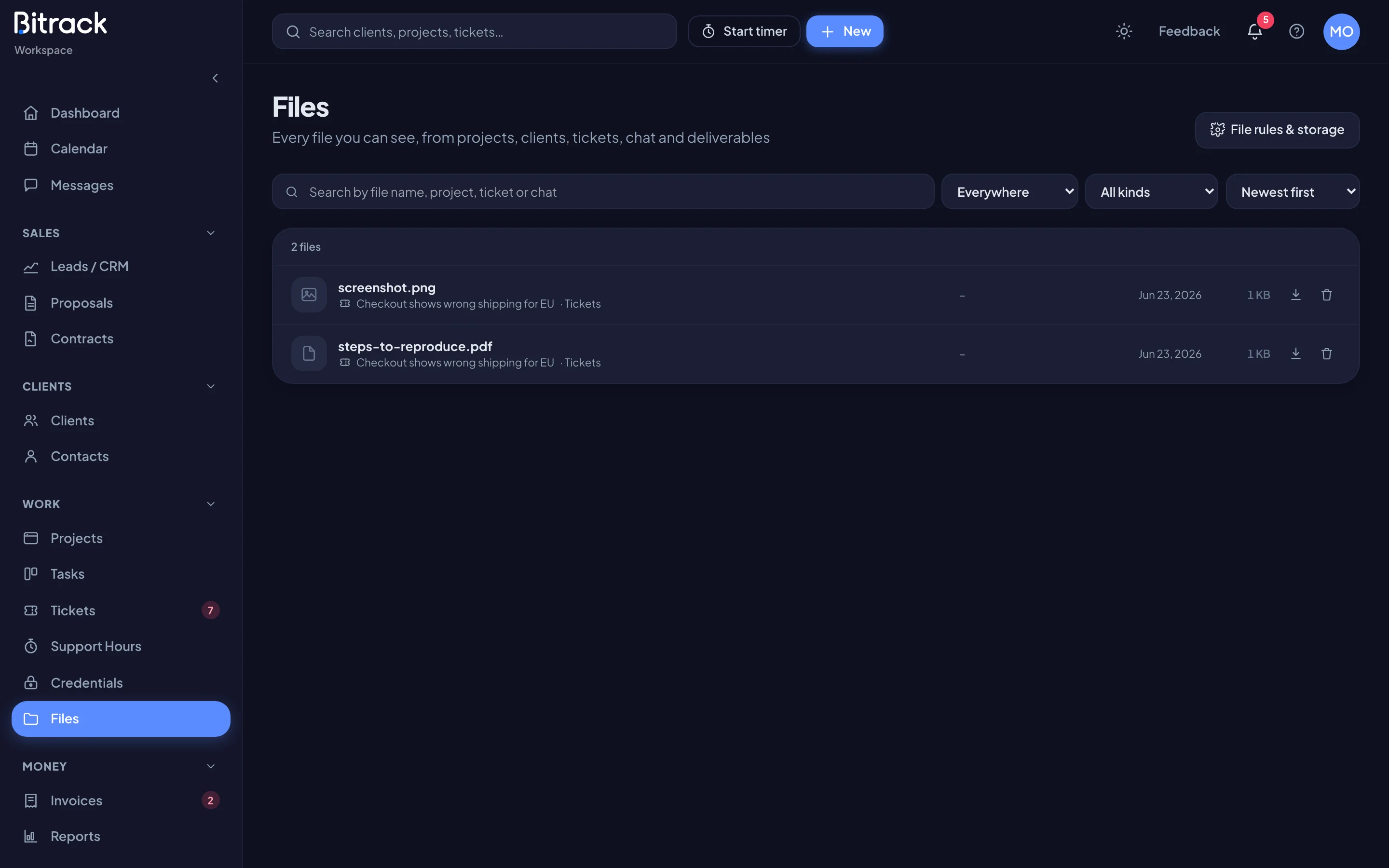Delete screenshot.png with trash icon
The height and width of the screenshot is (868, 1389).
pyautogui.click(x=1326, y=295)
